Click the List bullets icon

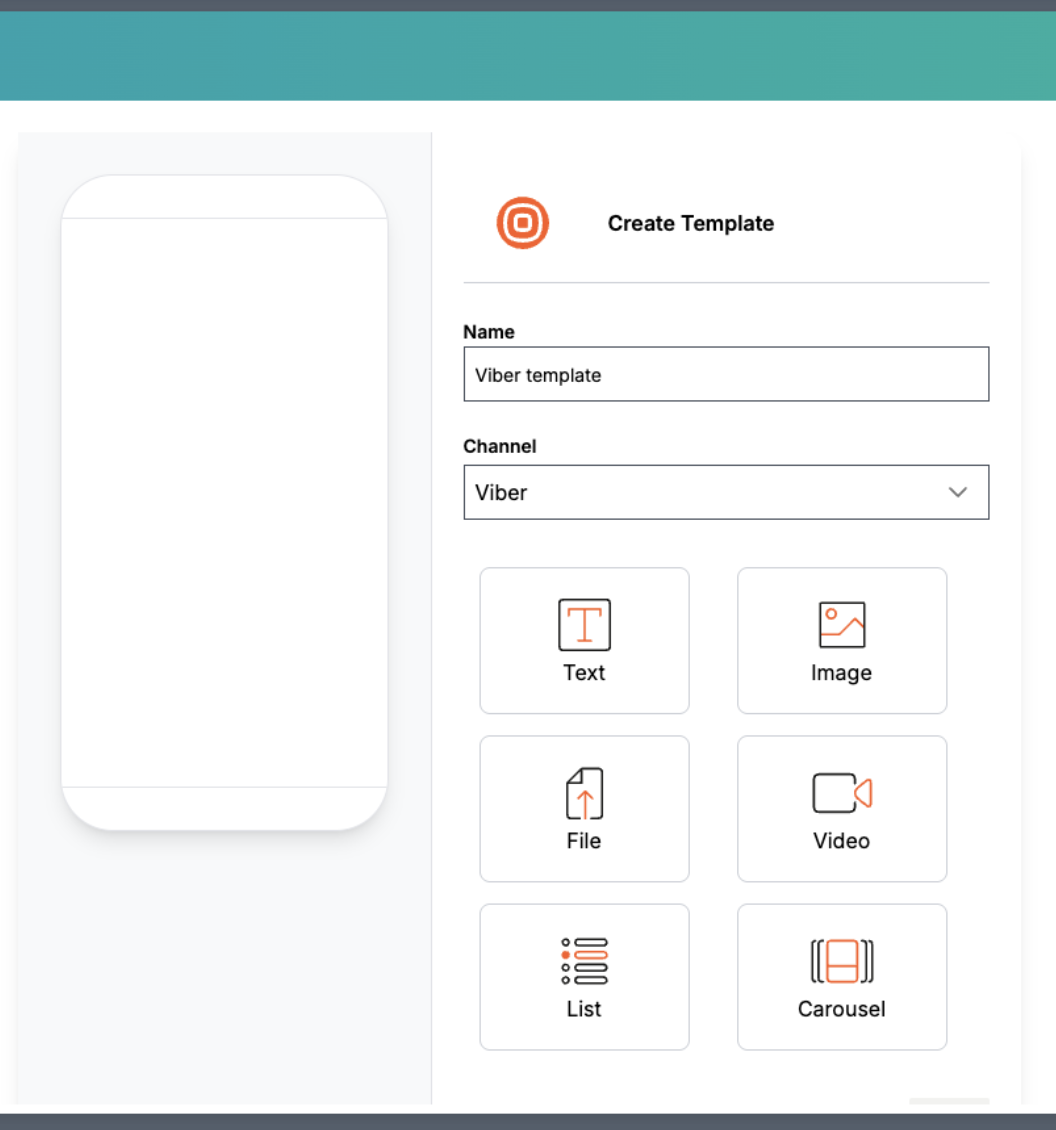[x=584, y=961]
